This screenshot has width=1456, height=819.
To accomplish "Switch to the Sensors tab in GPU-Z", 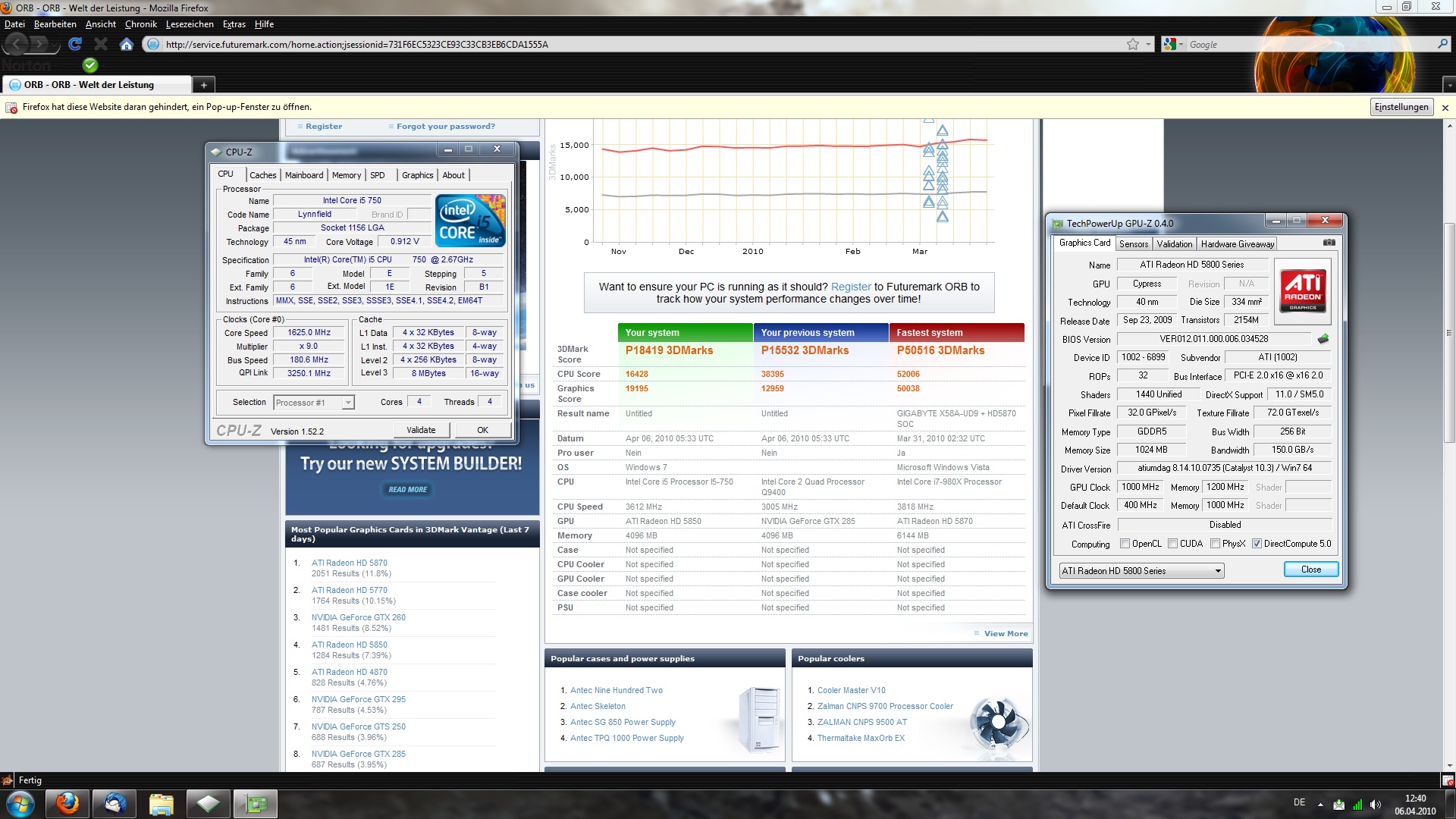I will click(x=1134, y=244).
